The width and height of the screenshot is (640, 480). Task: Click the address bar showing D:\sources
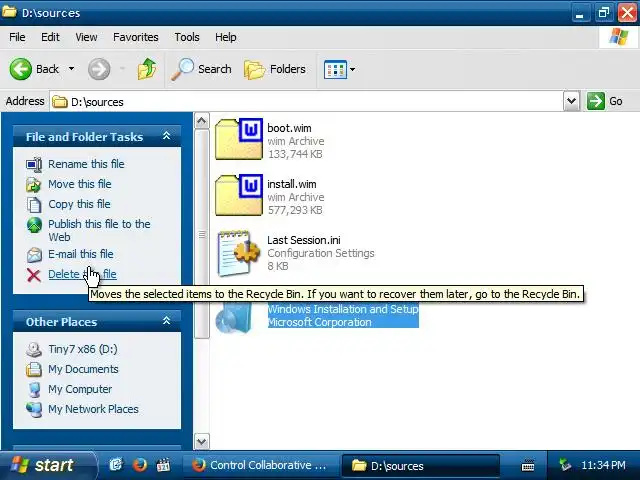306,102
